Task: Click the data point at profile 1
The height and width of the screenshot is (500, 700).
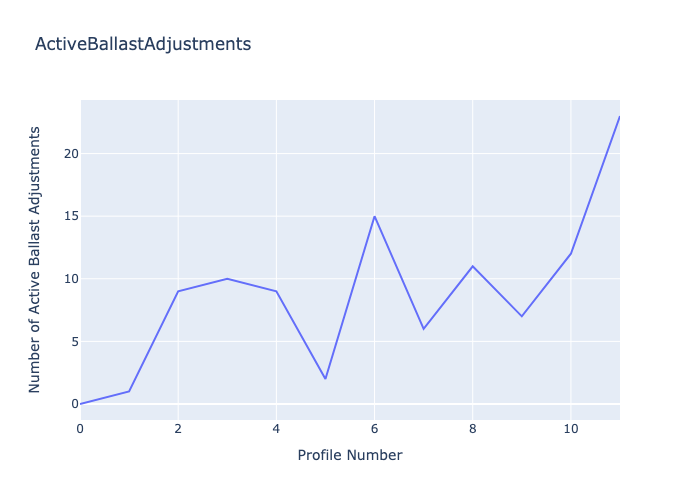Action: click(130, 391)
